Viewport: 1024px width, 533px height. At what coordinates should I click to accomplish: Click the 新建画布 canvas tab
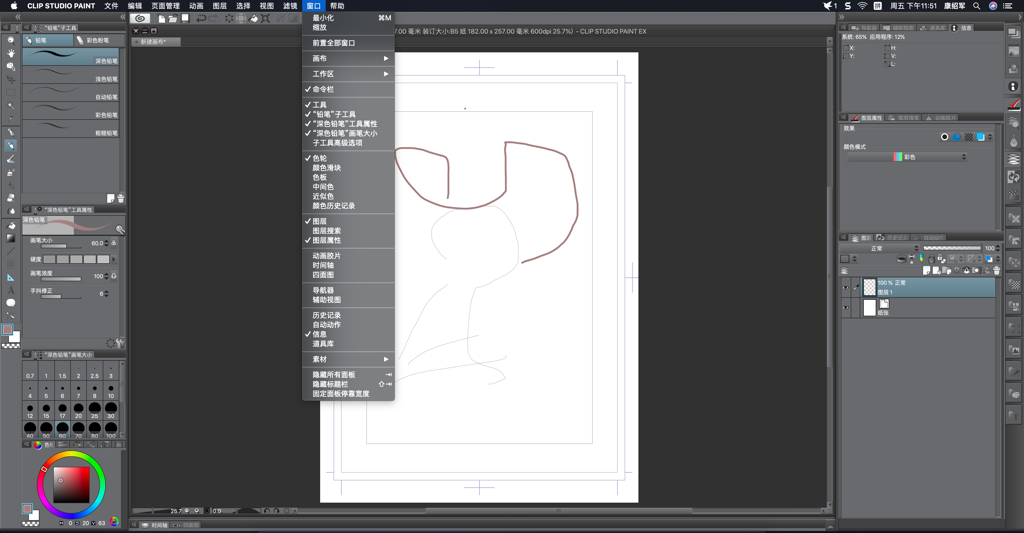155,42
